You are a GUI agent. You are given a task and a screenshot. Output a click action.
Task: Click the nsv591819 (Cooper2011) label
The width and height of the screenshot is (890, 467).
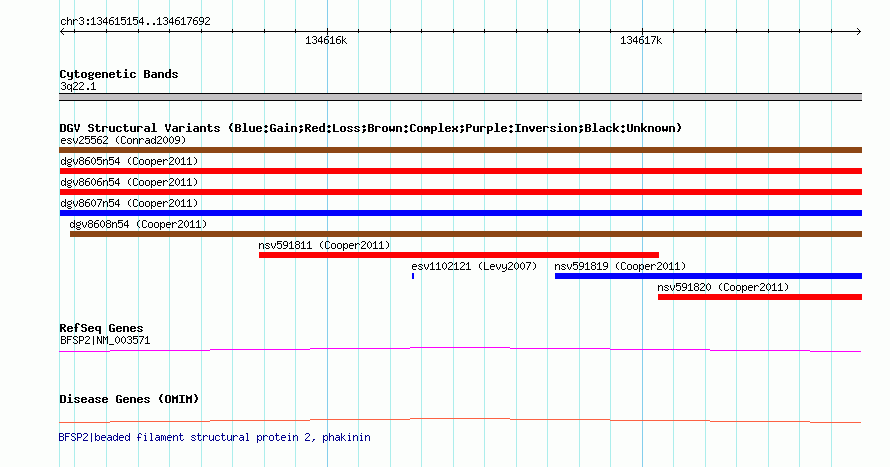click(620, 266)
